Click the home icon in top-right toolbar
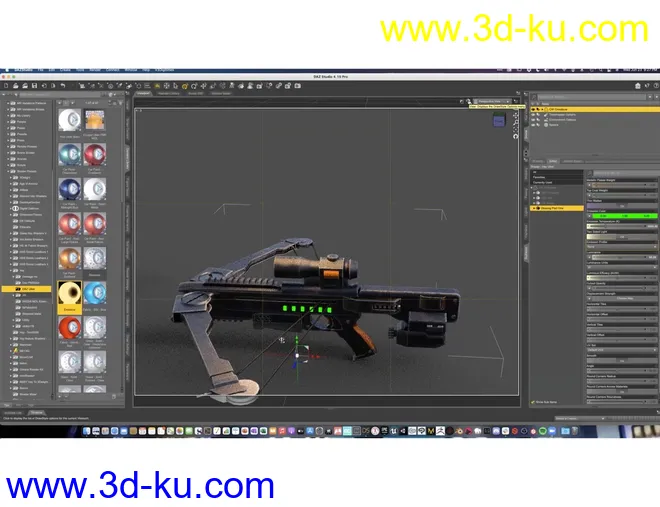660x507 pixels. click(638, 86)
